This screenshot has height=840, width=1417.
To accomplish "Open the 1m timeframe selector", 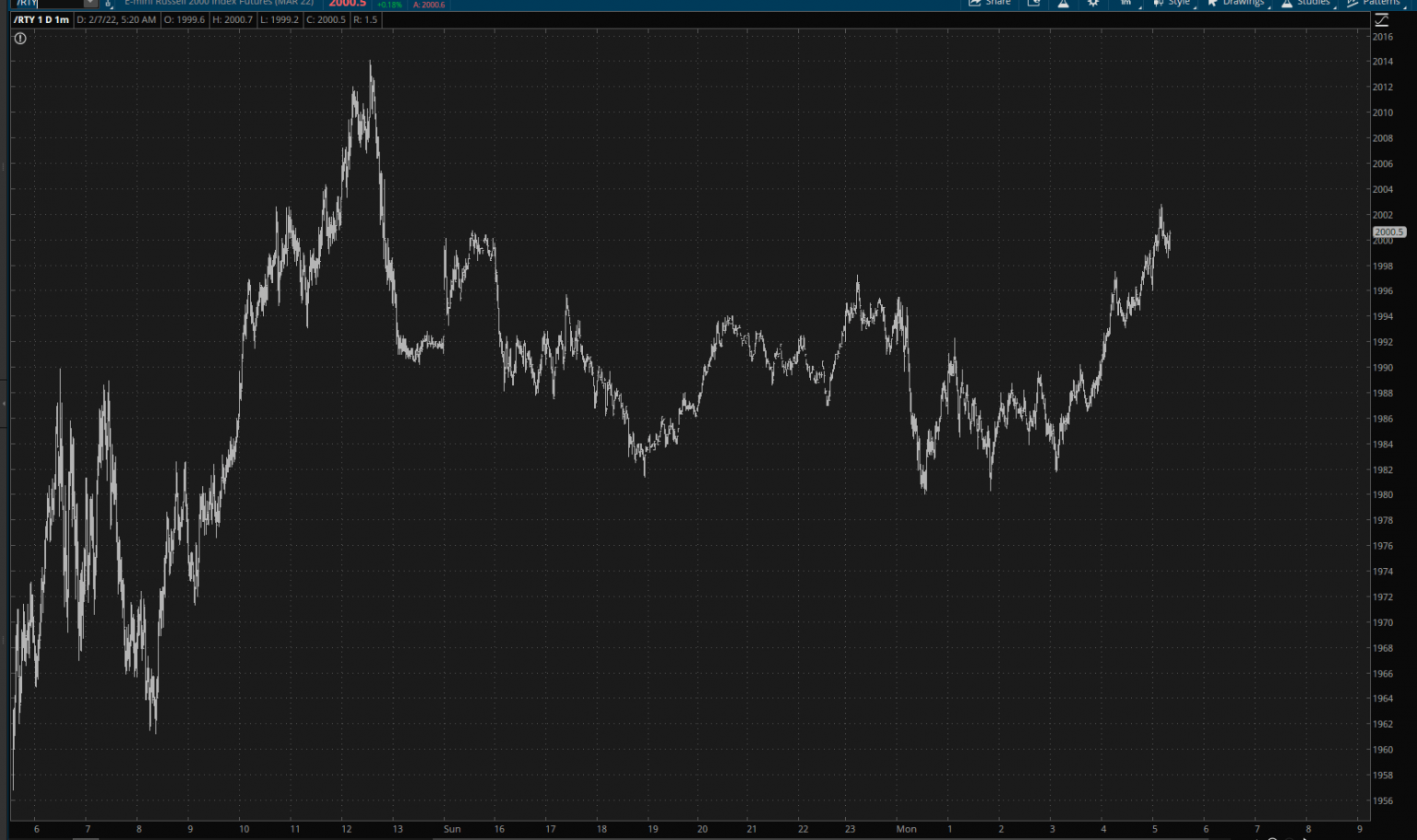I will (x=1127, y=4).
